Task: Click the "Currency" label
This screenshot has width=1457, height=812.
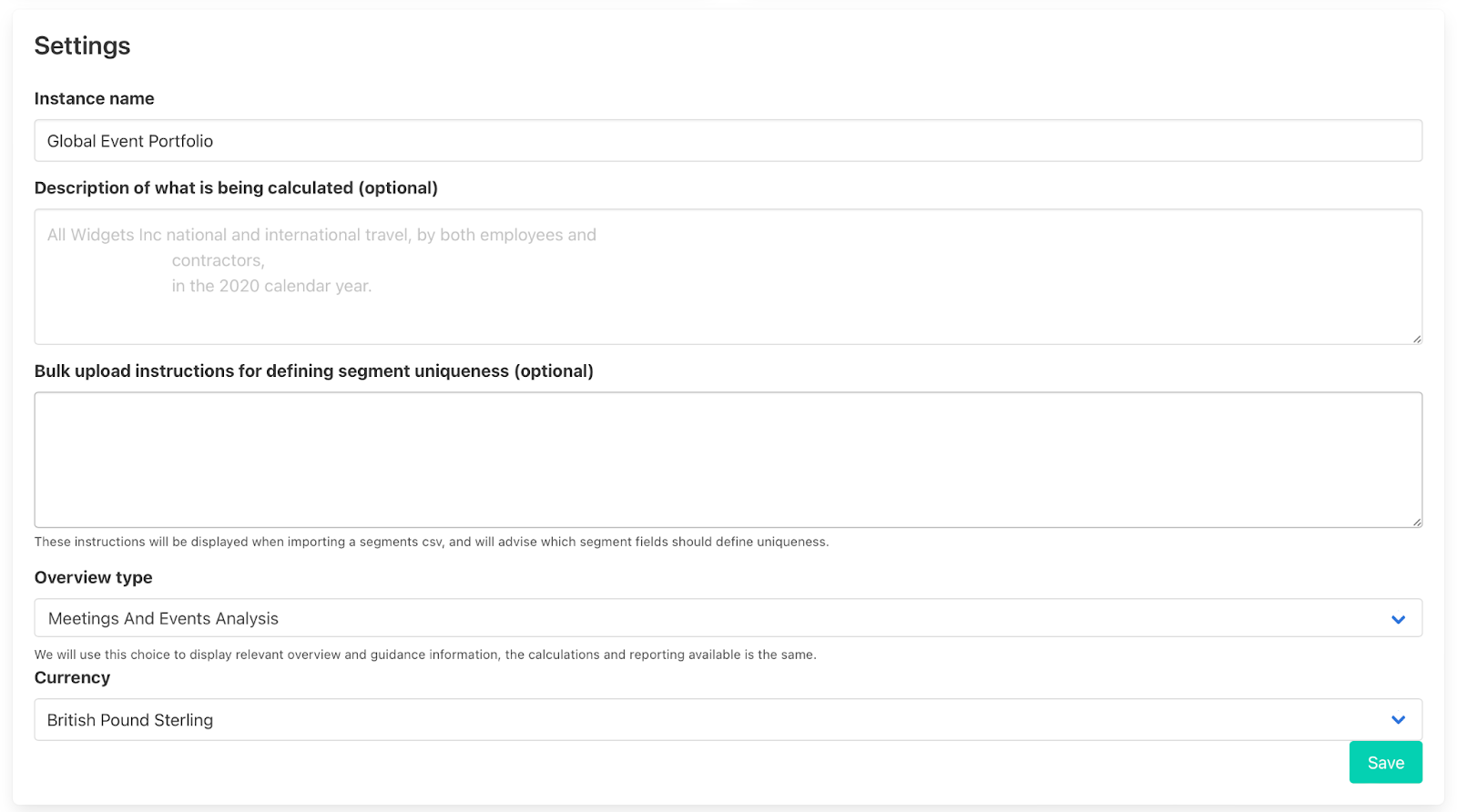Action: tap(72, 677)
